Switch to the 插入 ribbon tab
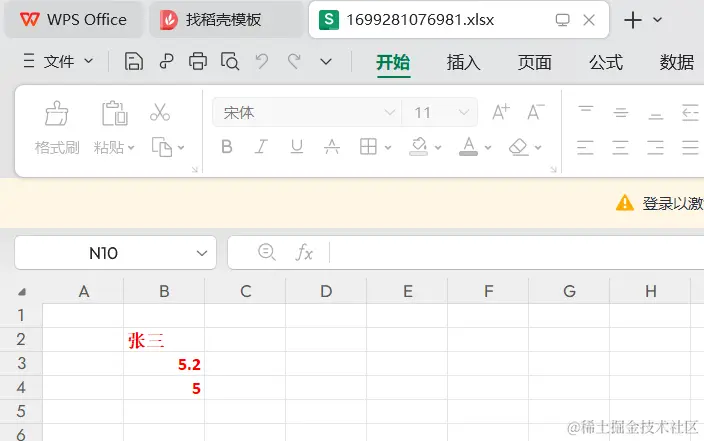 point(463,62)
